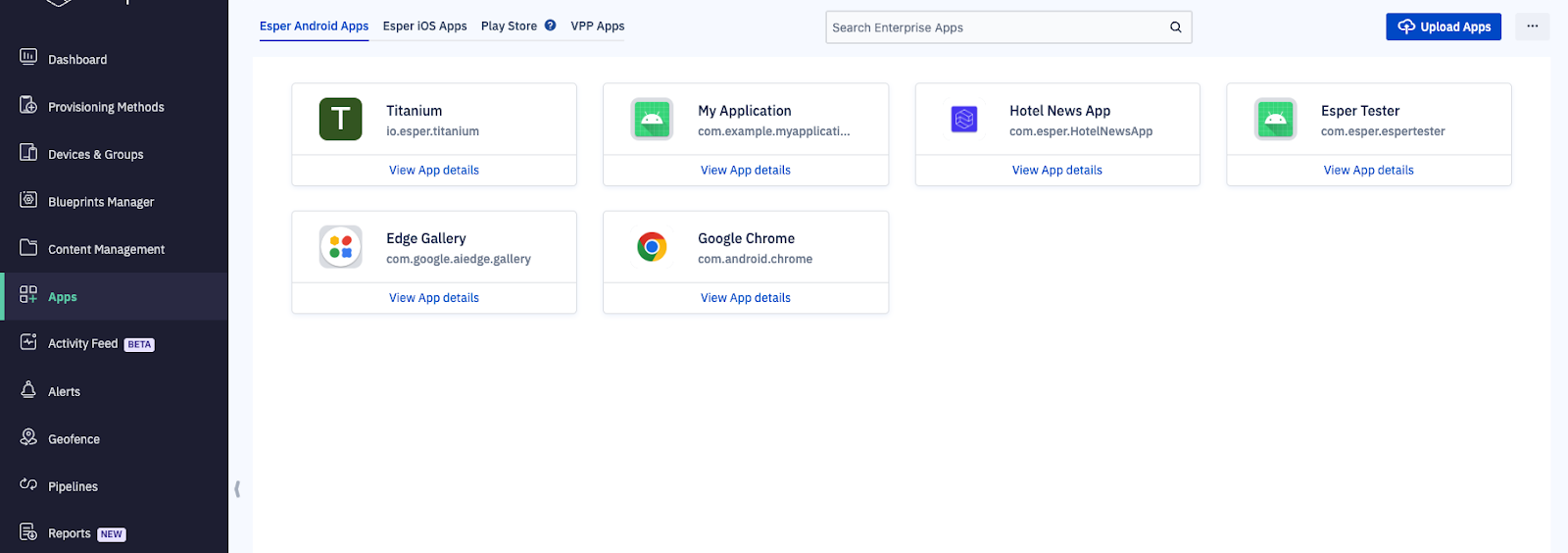Click the Hotel News App icon
The image size is (1568, 553).
point(964,120)
